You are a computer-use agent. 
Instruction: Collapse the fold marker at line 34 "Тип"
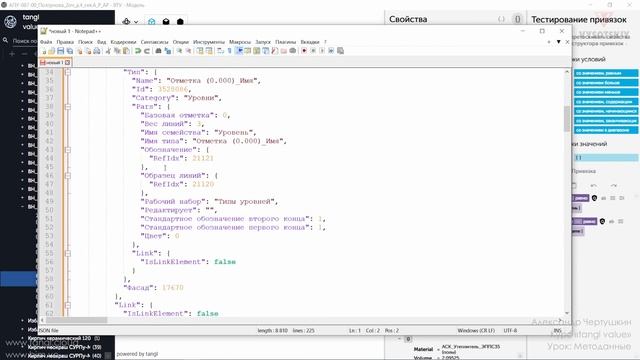[x=68, y=72]
